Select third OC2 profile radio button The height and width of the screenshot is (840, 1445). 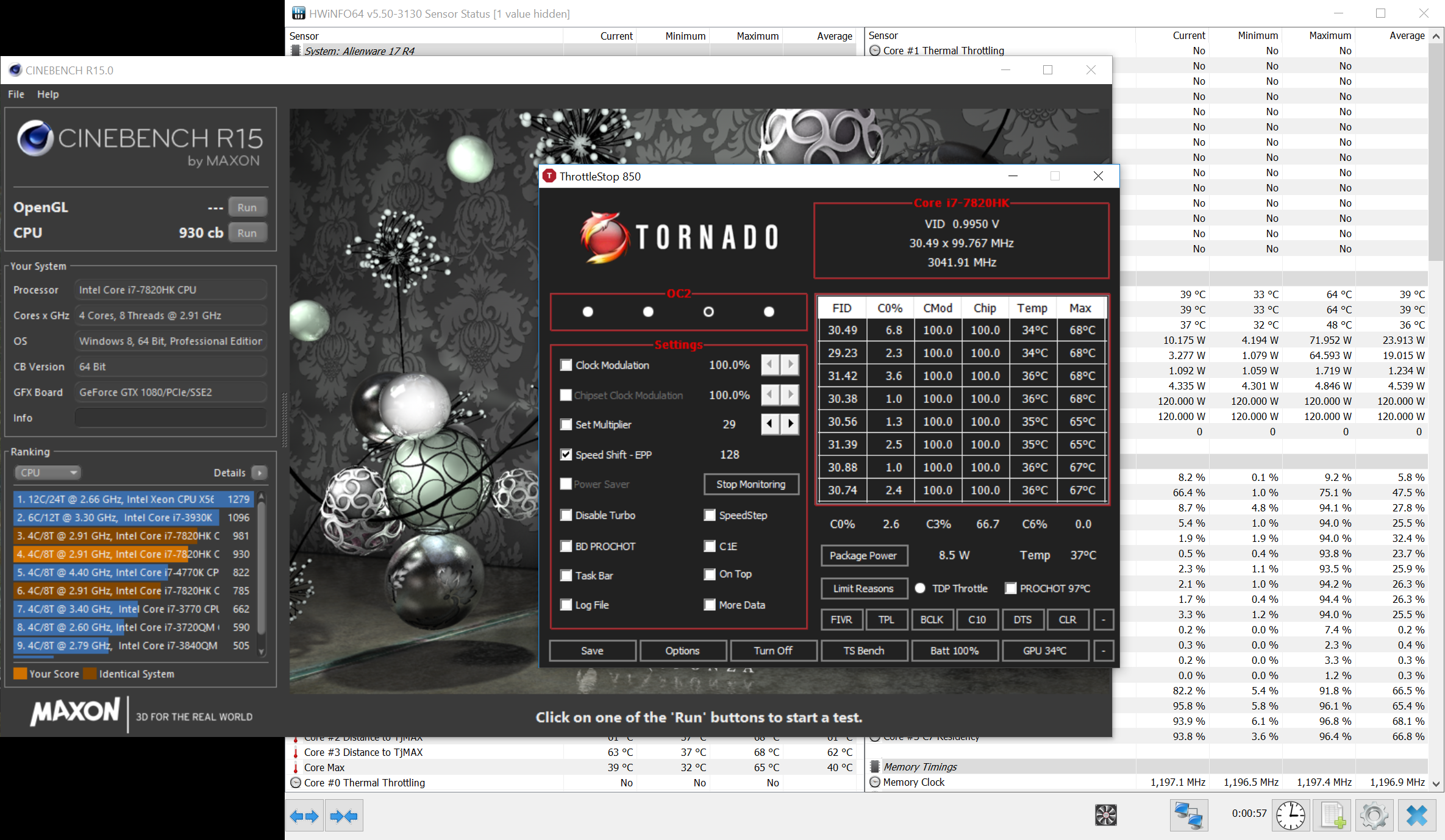coord(708,311)
